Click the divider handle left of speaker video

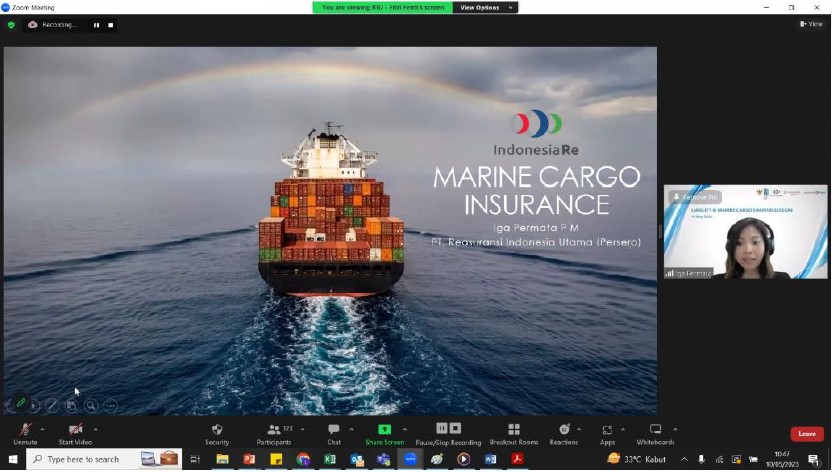661,231
